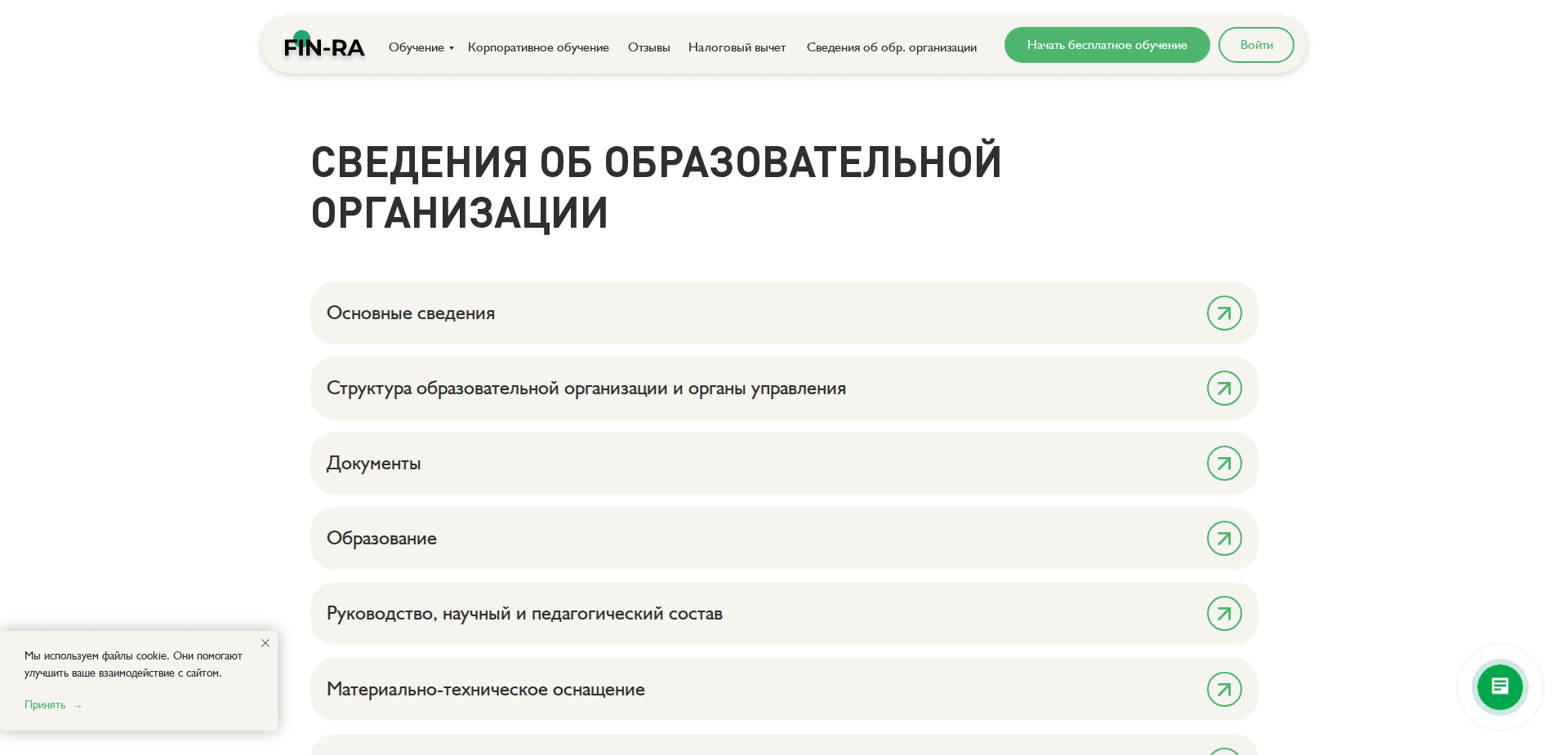The image size is (1568, 755).
Task: Open Материально-техническое оснащение arrow icon
Action: (x=1223, y=689)
